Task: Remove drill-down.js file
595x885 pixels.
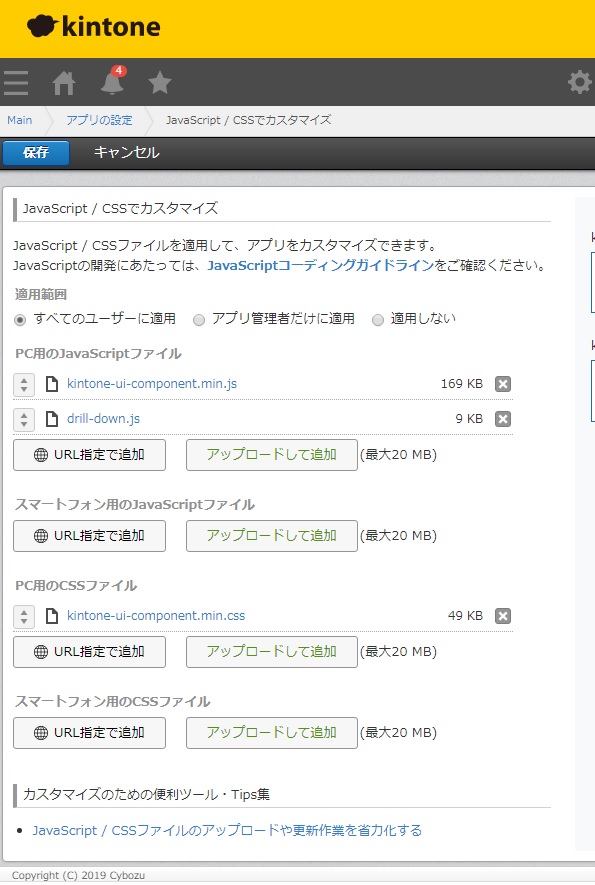Action: [502, 419]
